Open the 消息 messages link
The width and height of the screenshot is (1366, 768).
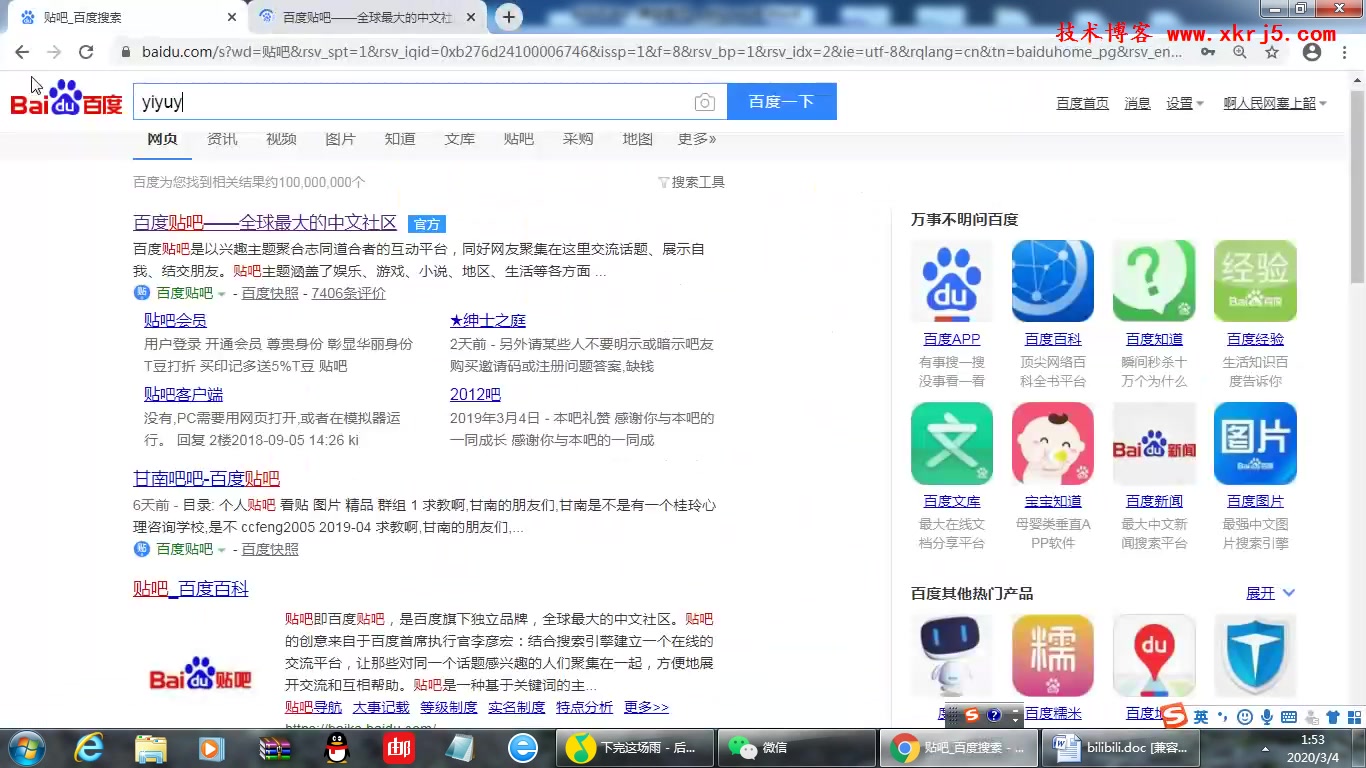point(1137,103)
